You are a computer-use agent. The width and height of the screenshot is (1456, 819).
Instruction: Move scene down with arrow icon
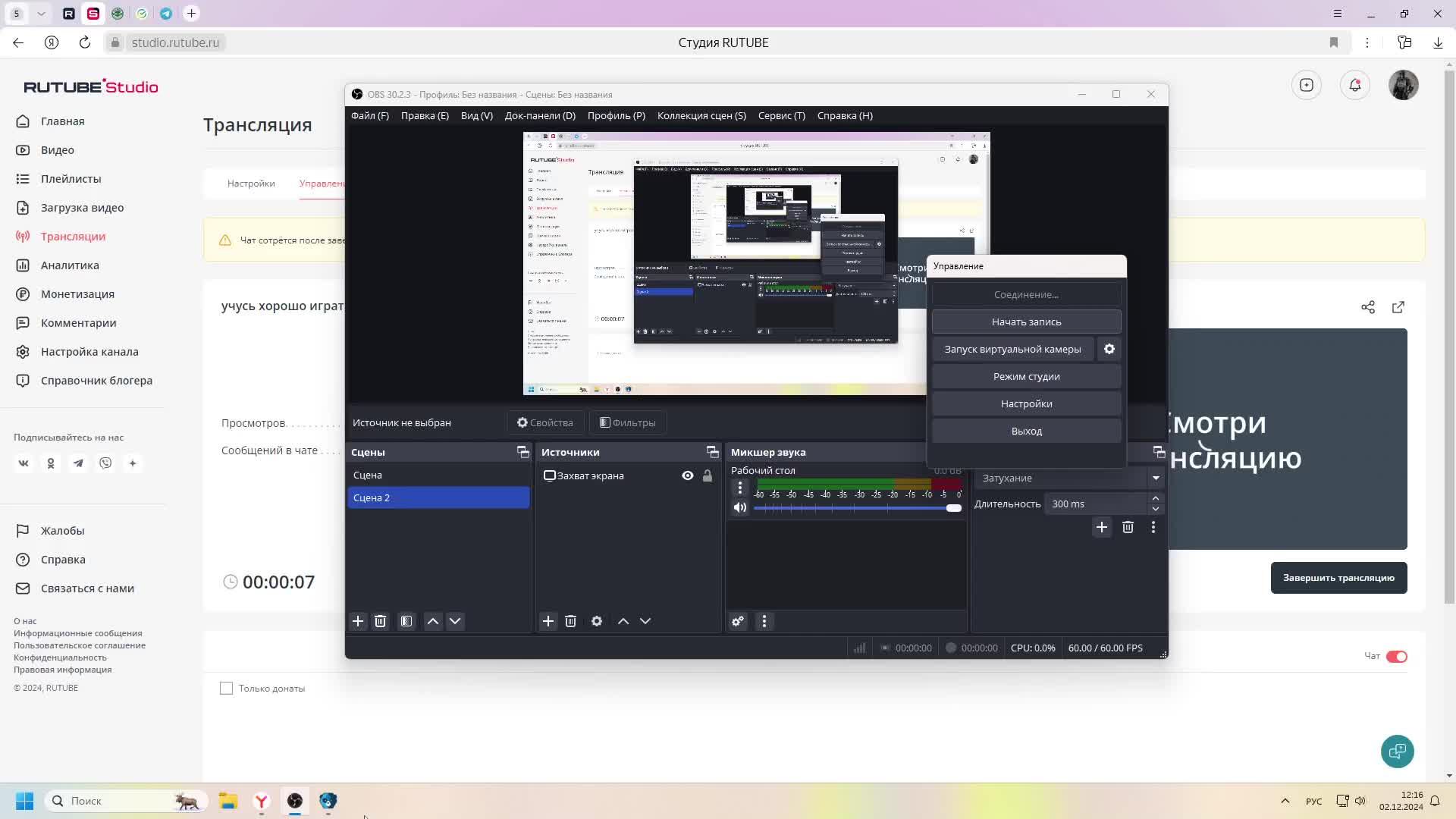455,621
